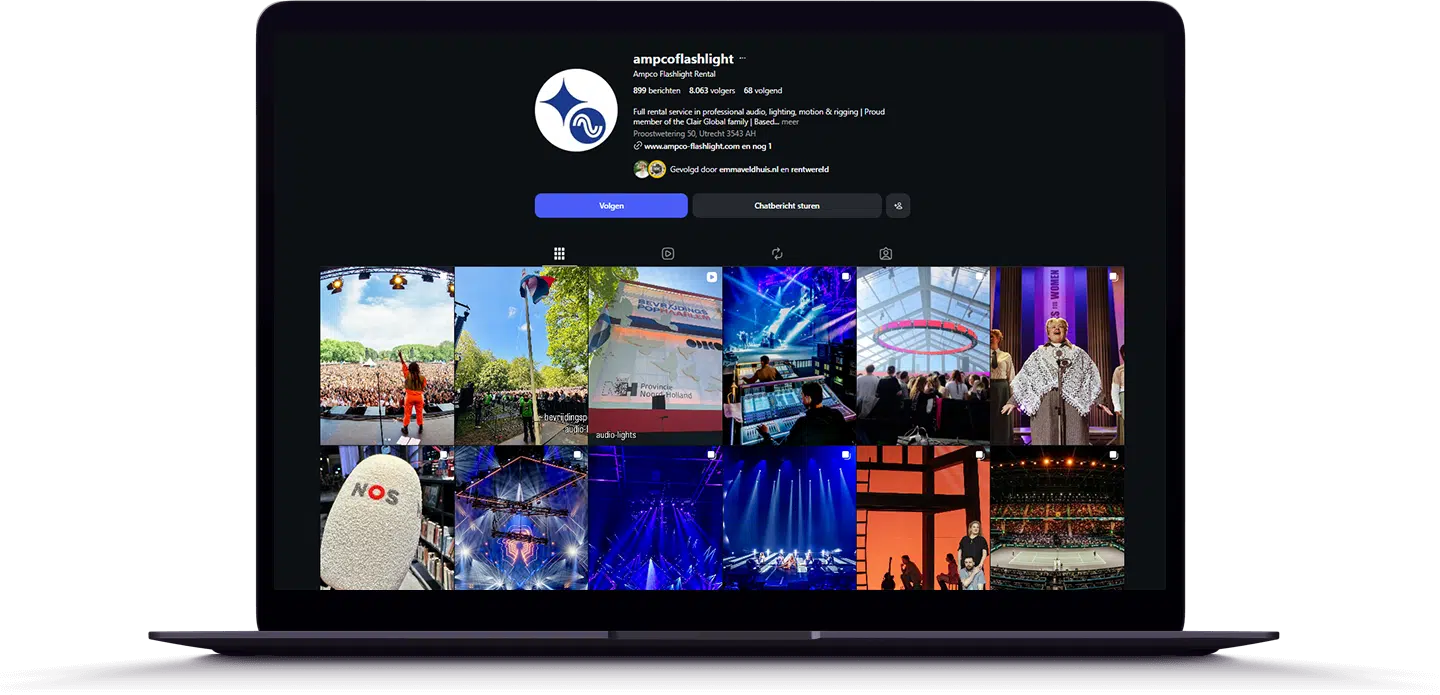Switch to the Reels tab
Screen dimensions: 1440x695
tap(668, 254)
